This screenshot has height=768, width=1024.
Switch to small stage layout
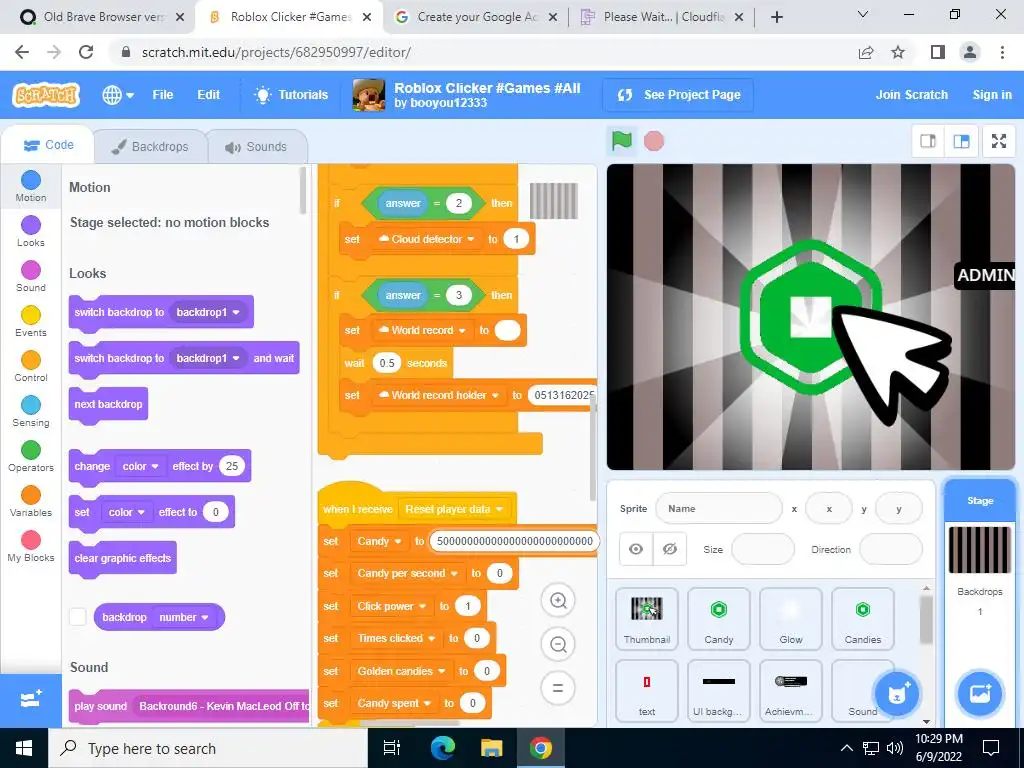pos(928,141)
